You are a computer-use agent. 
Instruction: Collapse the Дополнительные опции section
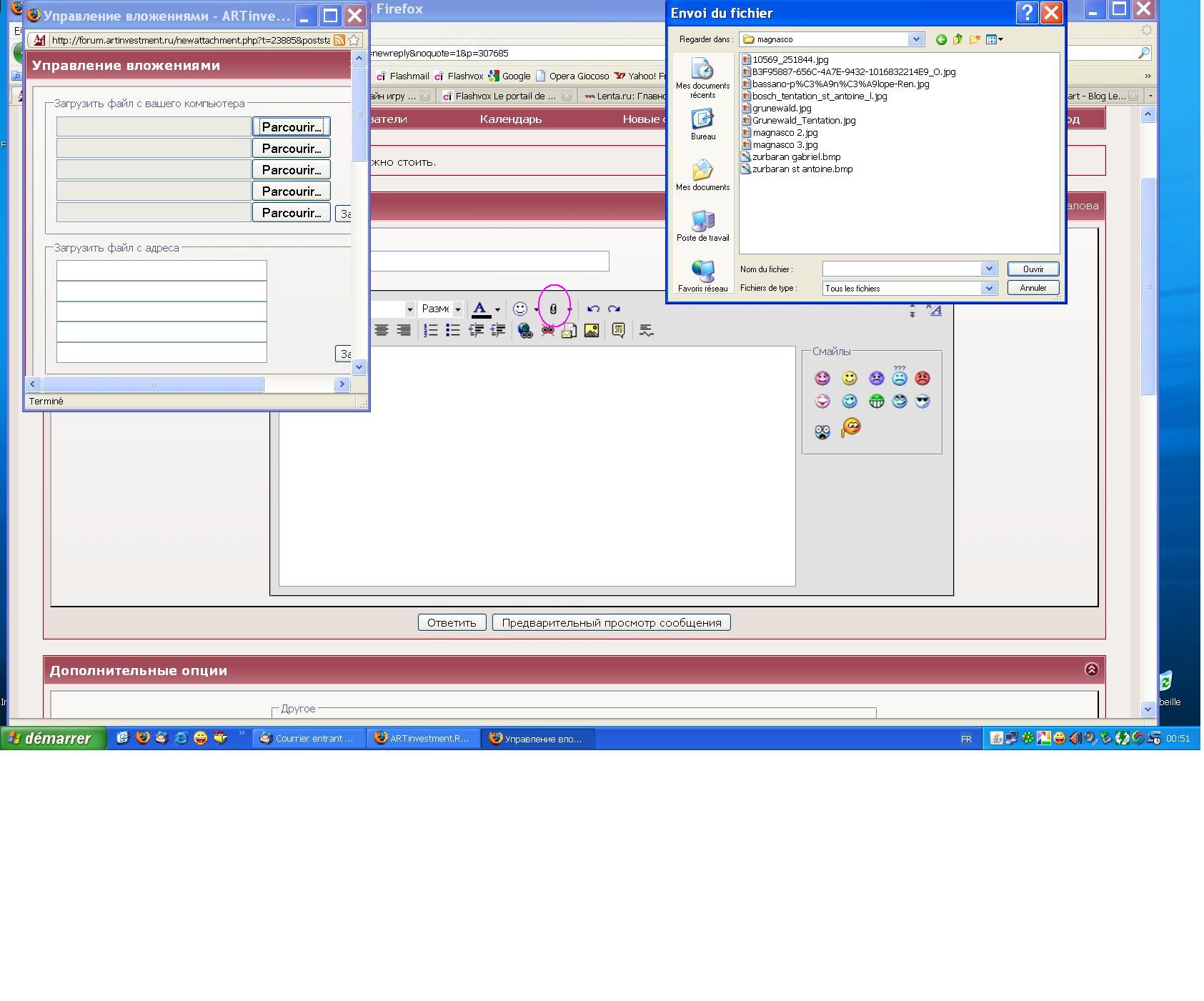(x=1091, y=669)
